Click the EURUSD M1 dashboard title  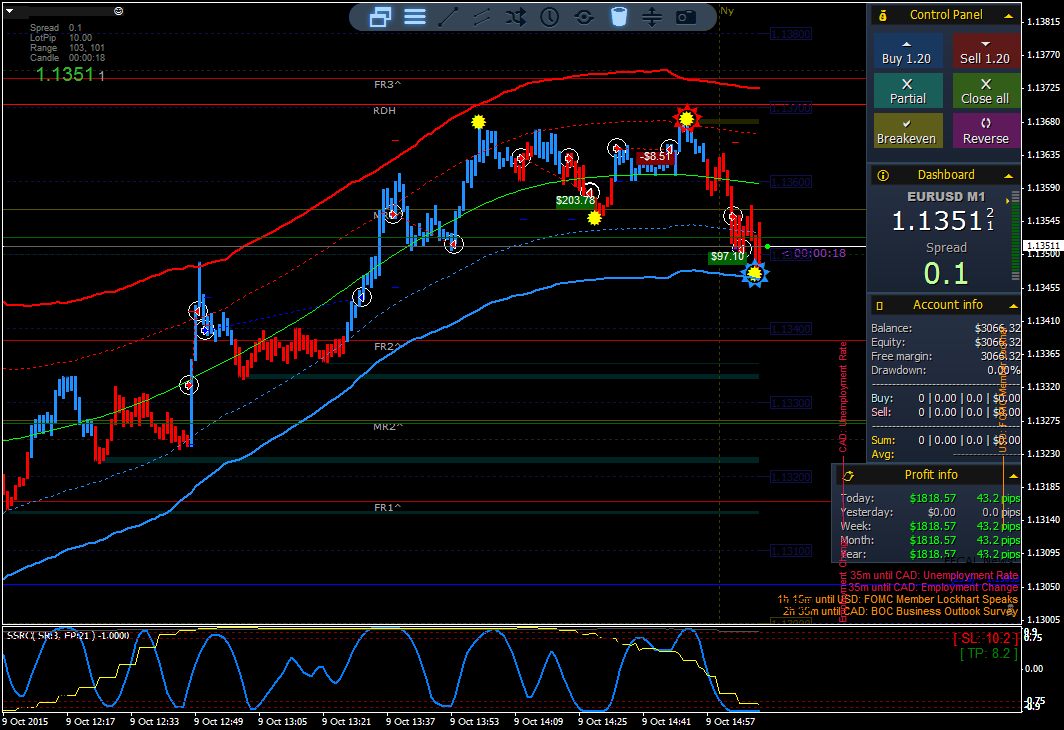946,197
